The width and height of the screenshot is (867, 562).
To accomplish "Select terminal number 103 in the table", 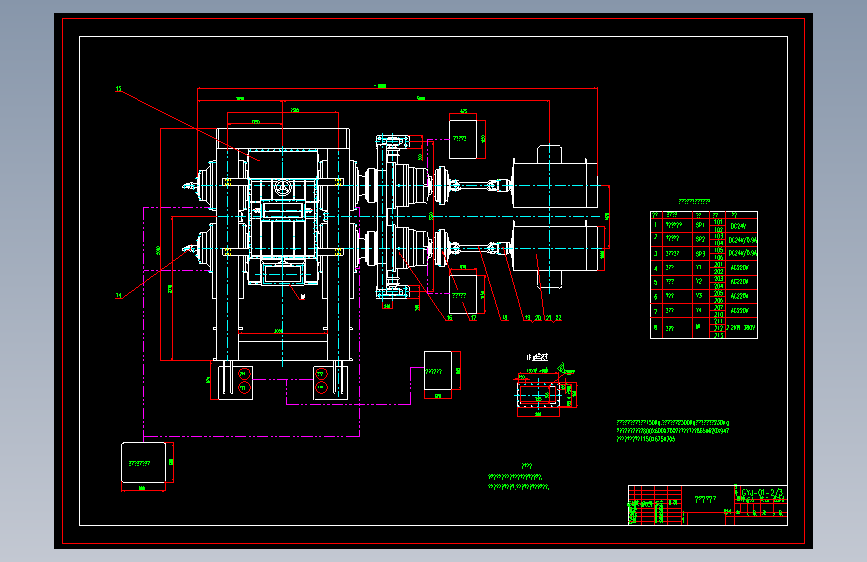I will click(718, 236).
